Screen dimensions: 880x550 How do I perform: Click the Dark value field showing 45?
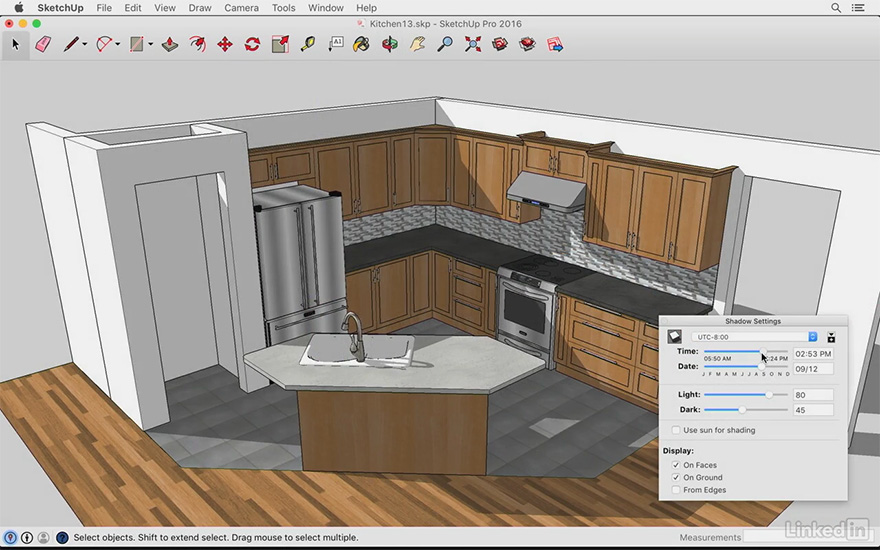(x=813, y=410)
